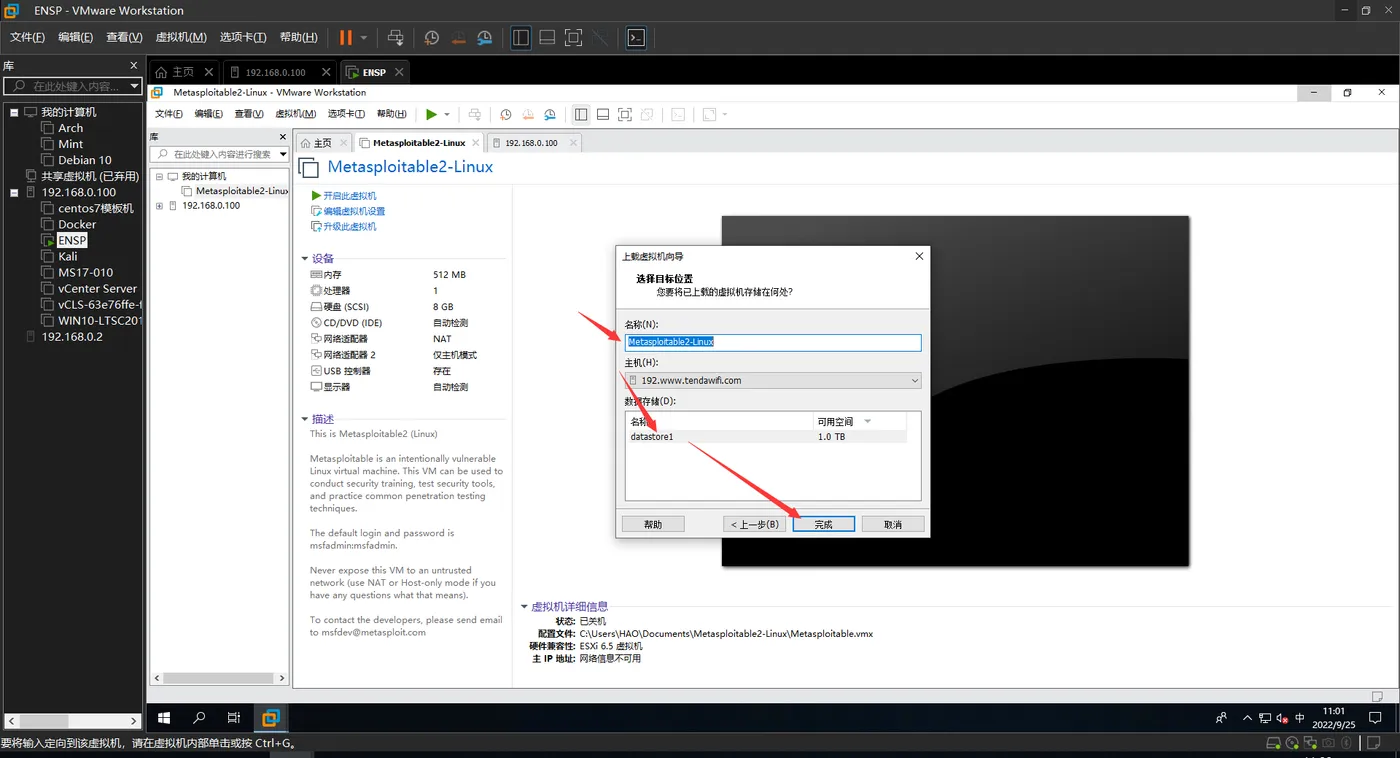Select datastore1 row in datastore list
1400x758 pixels.
[766, 437]
